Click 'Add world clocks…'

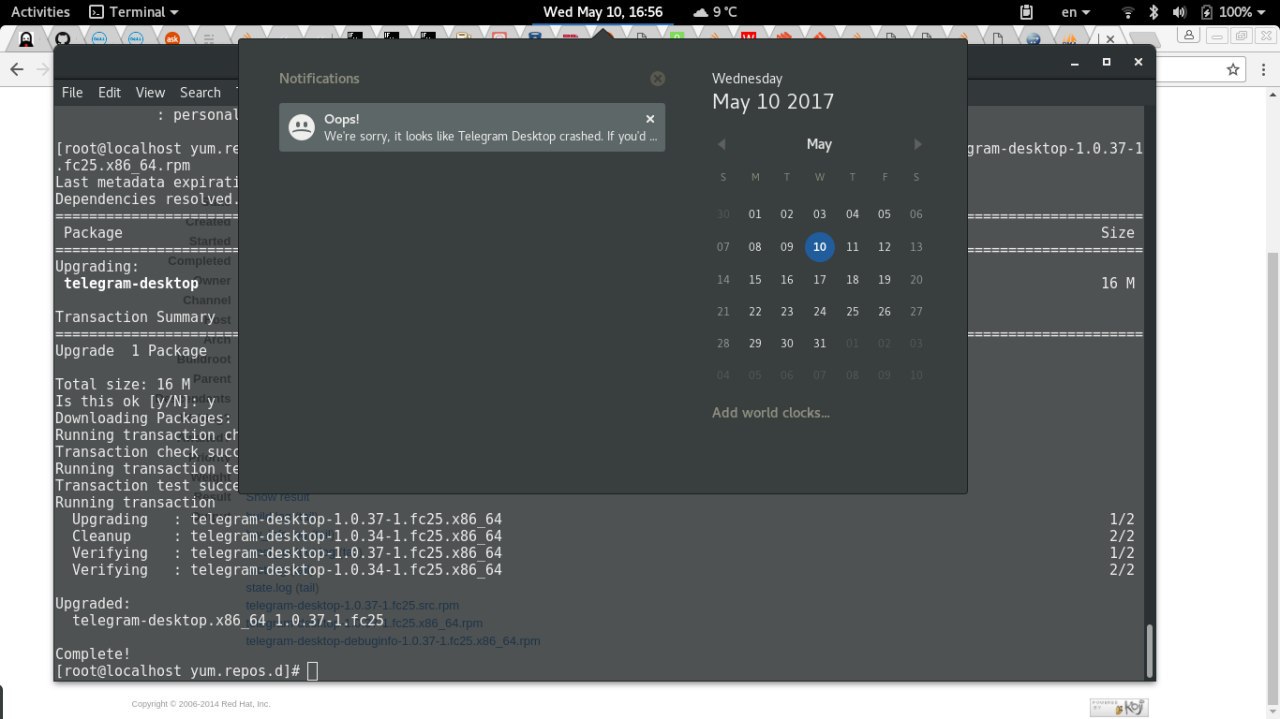771,412
